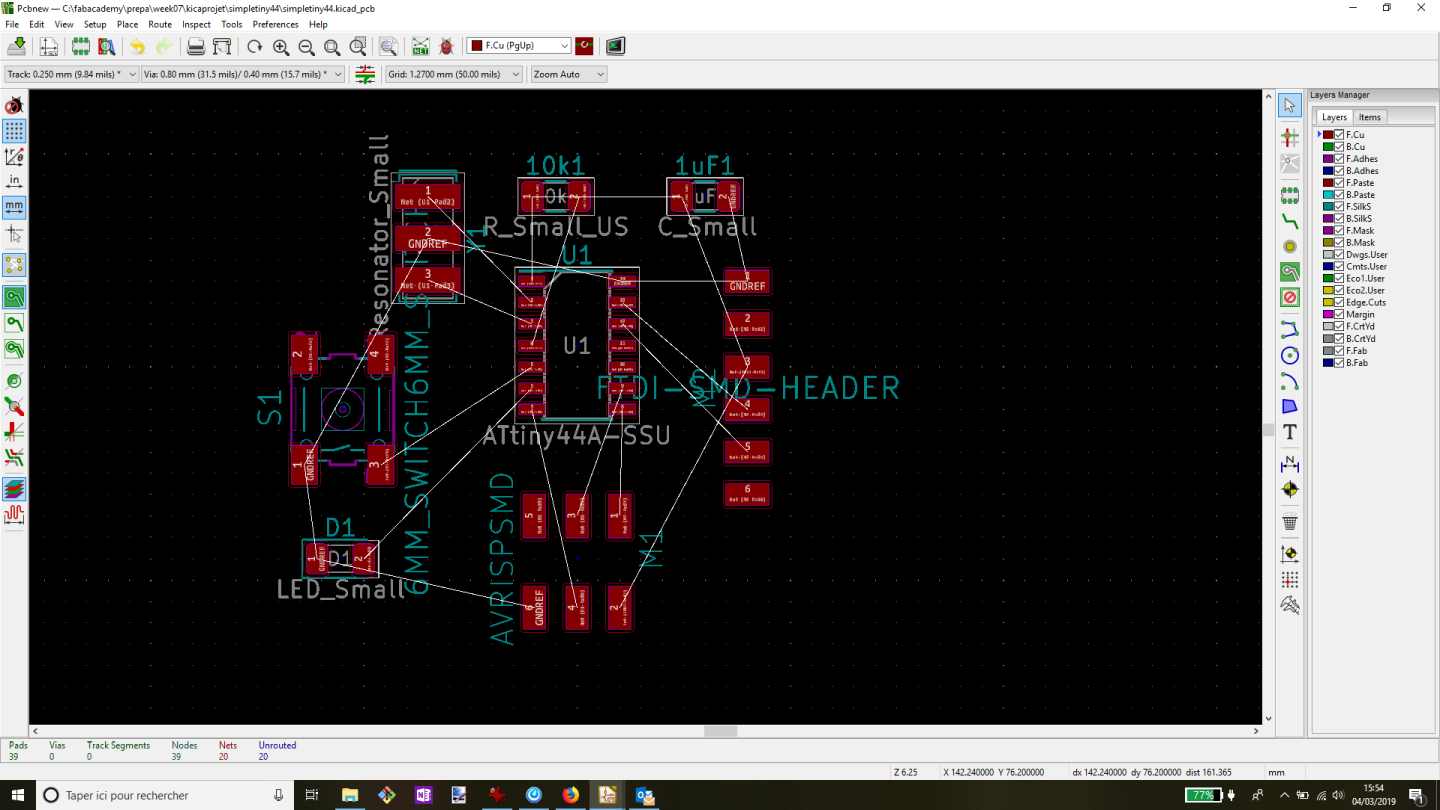Viewport: 1440px width, 810px height.
Task: Click the F.Paste layer color swatch
Action: (x=1328, y=183)
